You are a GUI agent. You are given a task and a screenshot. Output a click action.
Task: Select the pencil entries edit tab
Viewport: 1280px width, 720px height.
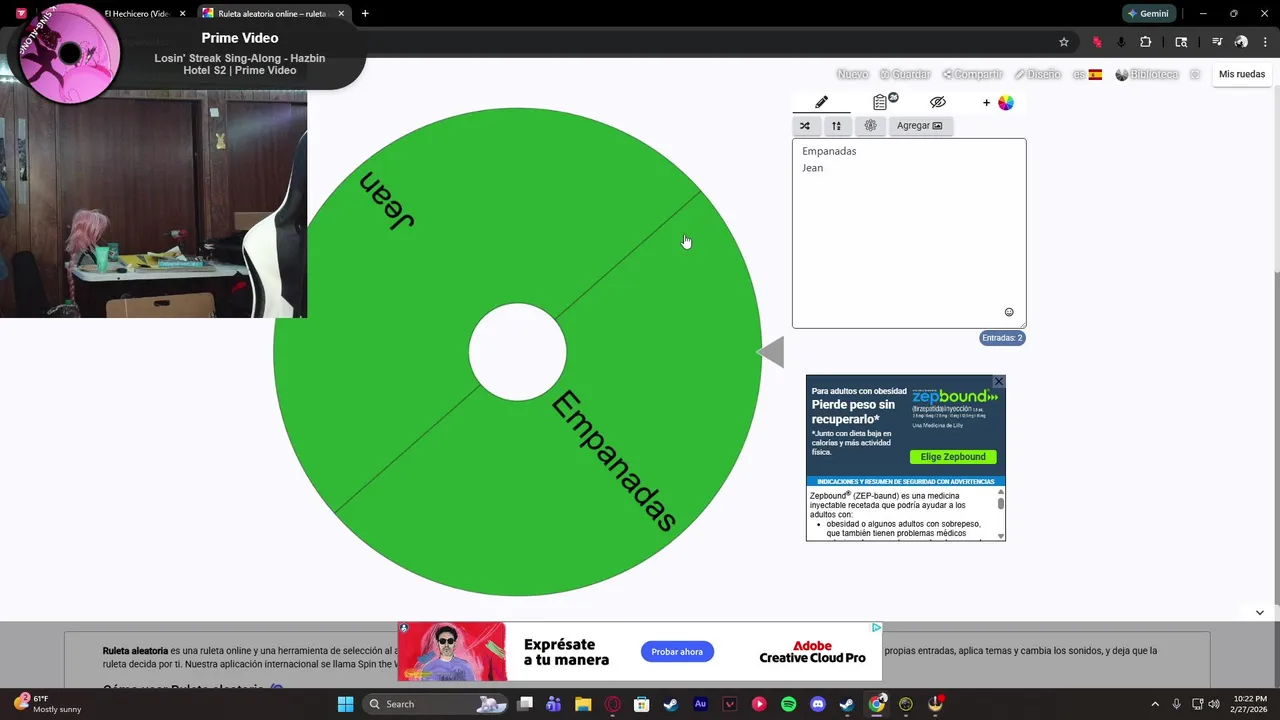click(821, 102)
